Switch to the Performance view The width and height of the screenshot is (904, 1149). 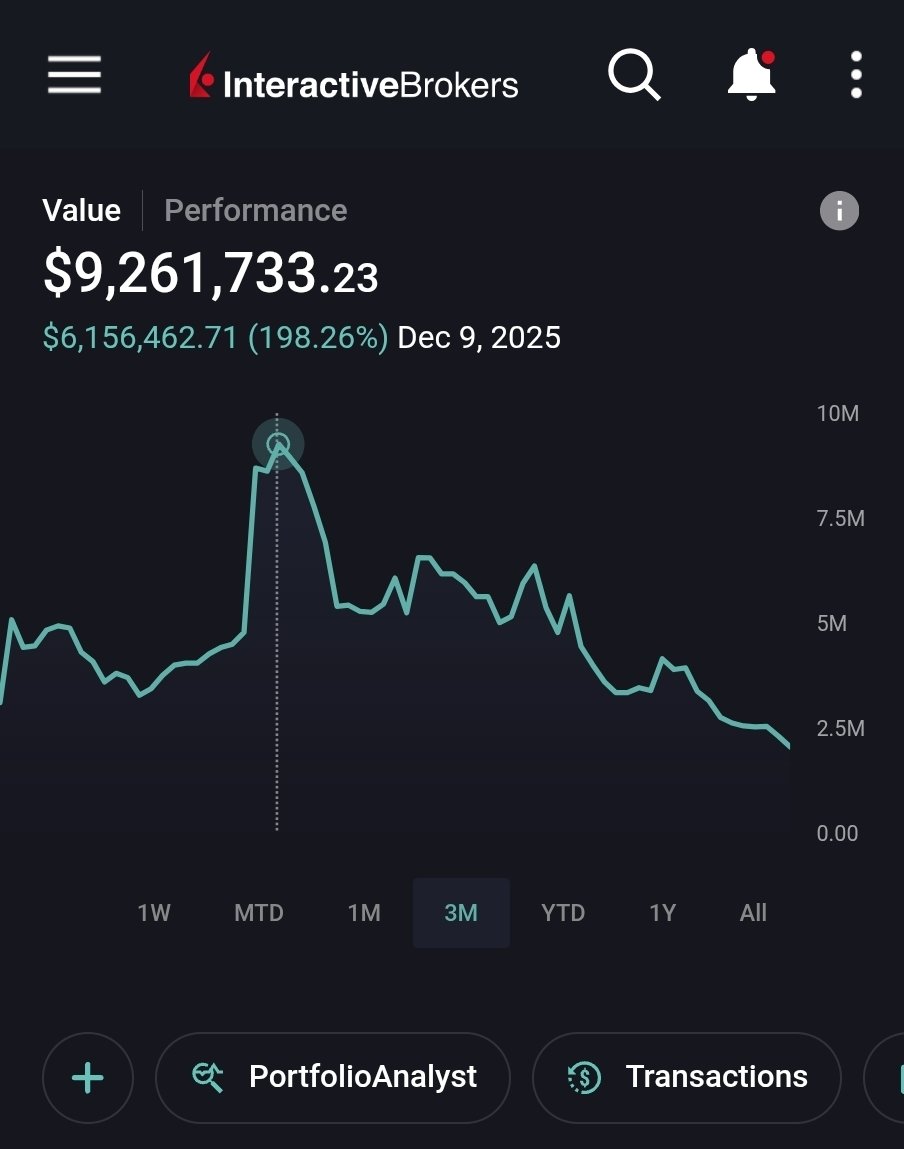pyautogui.click(x=255, y=211)
